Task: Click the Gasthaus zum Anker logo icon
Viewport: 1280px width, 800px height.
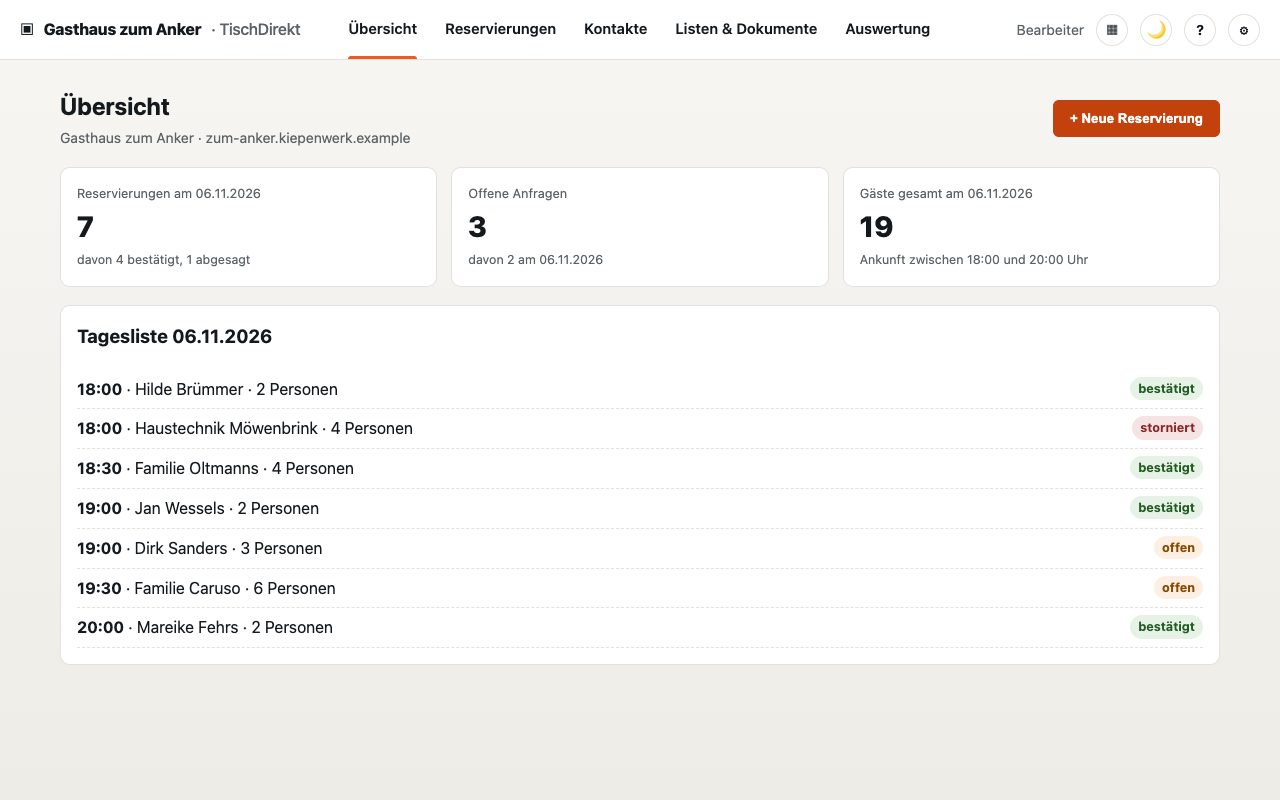Action: tap(27, 30)
